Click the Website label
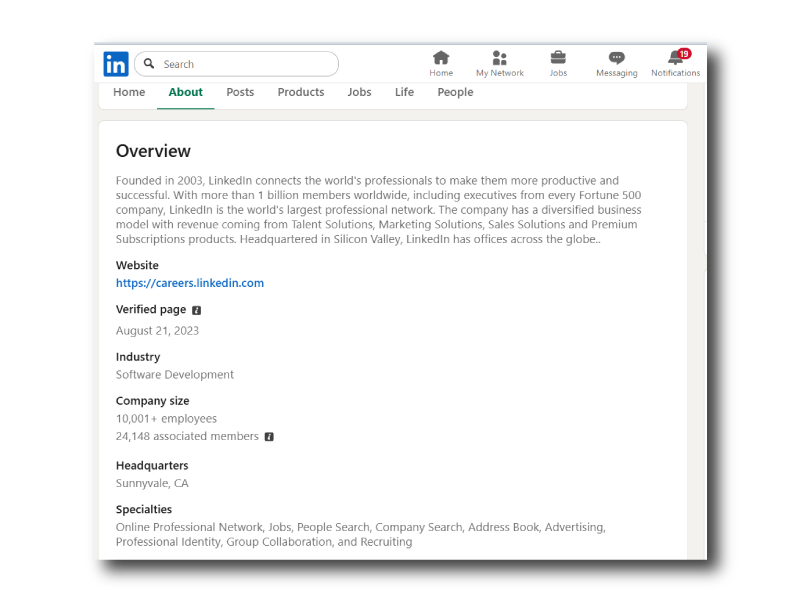 137,265
